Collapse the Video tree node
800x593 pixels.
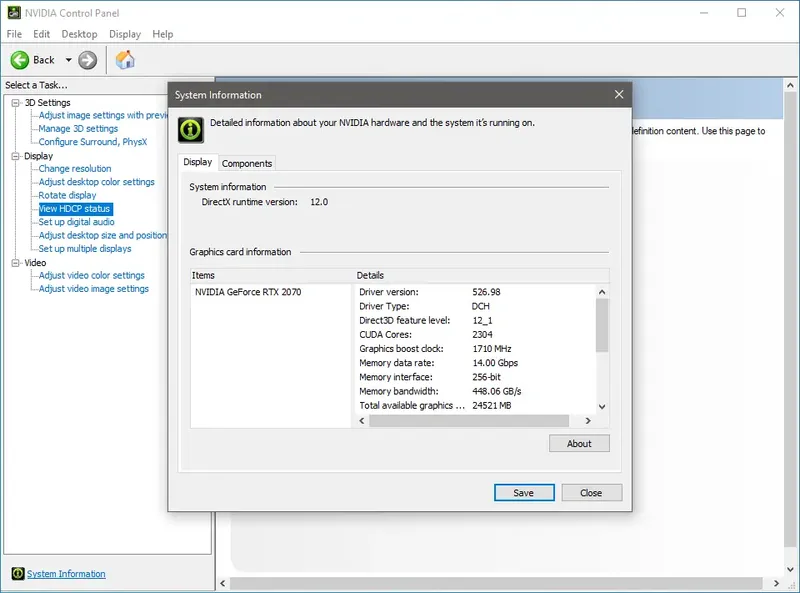point(16,262)
